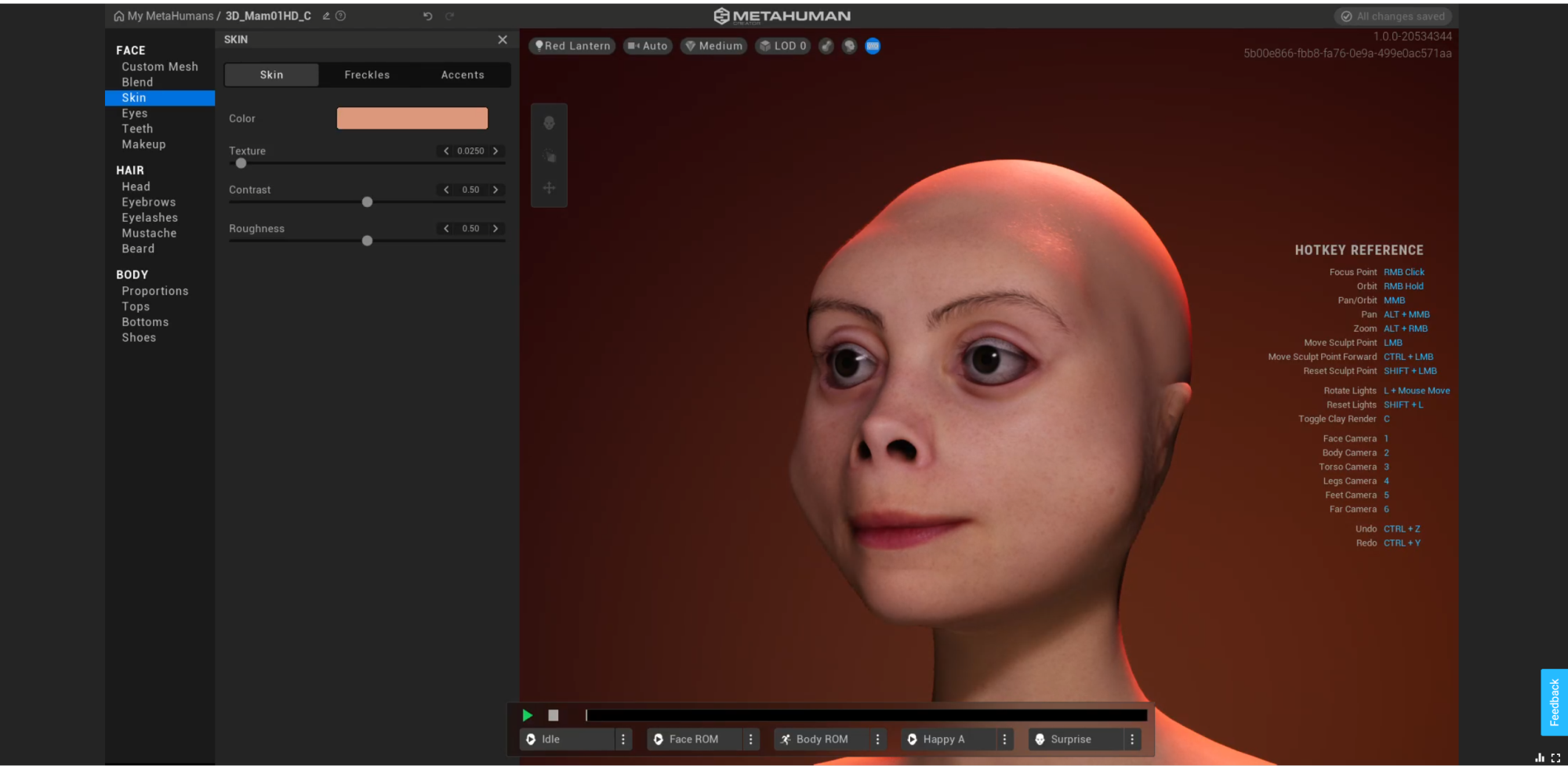Click the undo arrow icon

[x=428, y=16]
